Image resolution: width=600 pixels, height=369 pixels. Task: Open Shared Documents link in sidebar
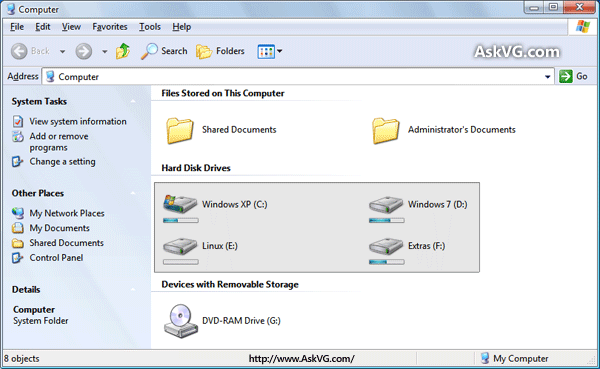[67, 243]
